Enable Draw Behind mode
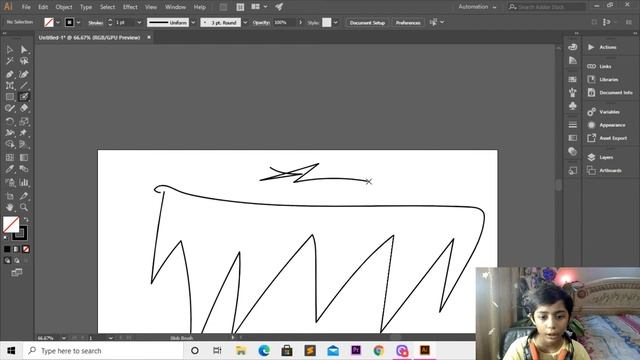Screen dimensions: 640x360 point(16,260)
